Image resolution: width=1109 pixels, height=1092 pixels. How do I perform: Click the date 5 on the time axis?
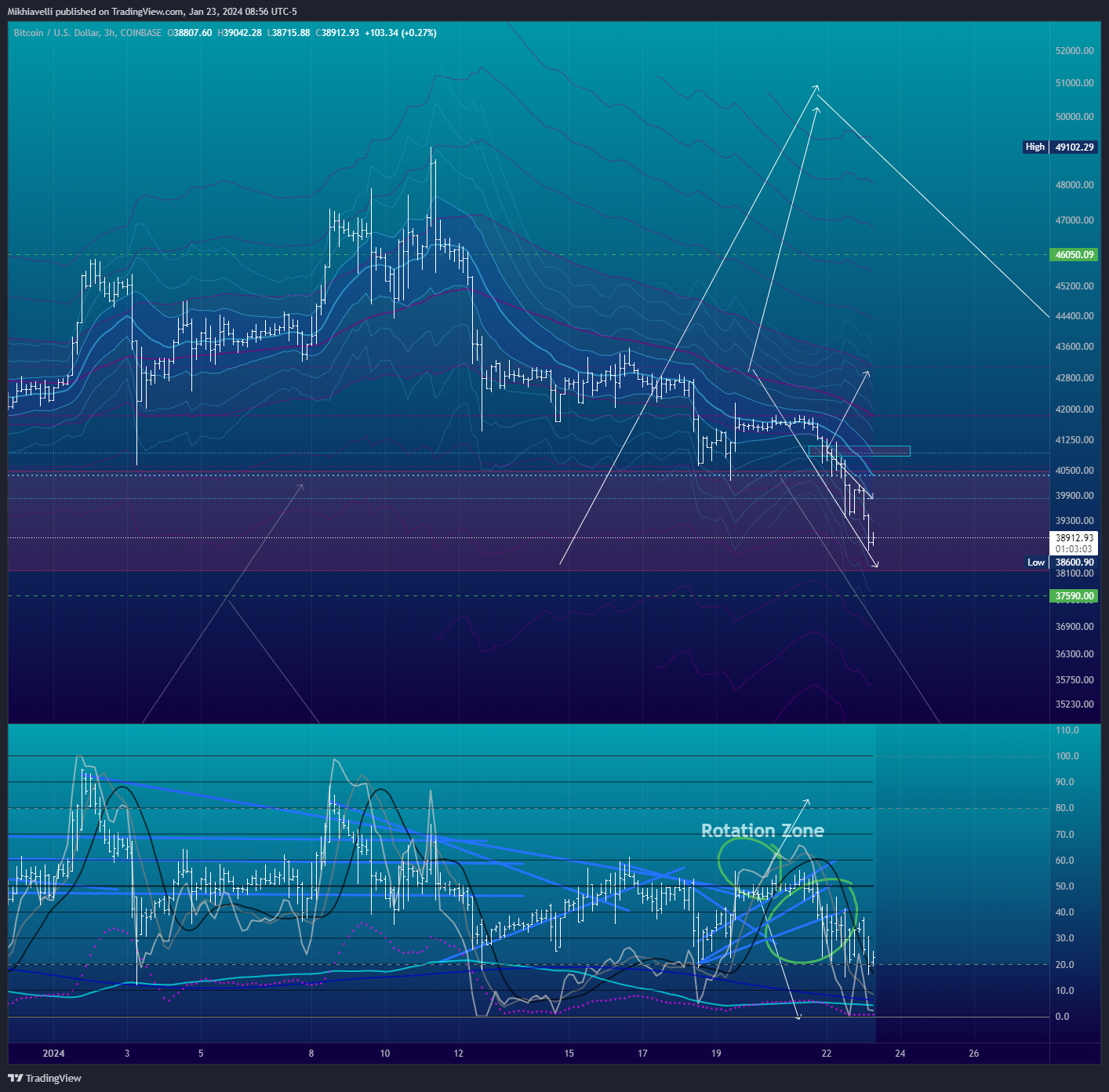(x=201, y=1054)
